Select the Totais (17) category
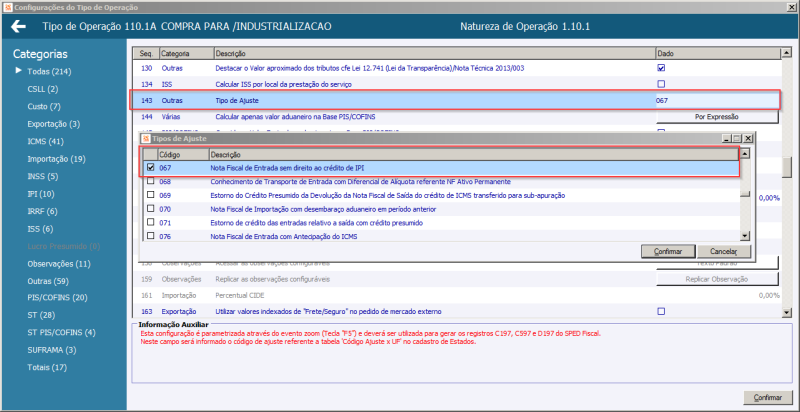800x412 pixels. 47,367
